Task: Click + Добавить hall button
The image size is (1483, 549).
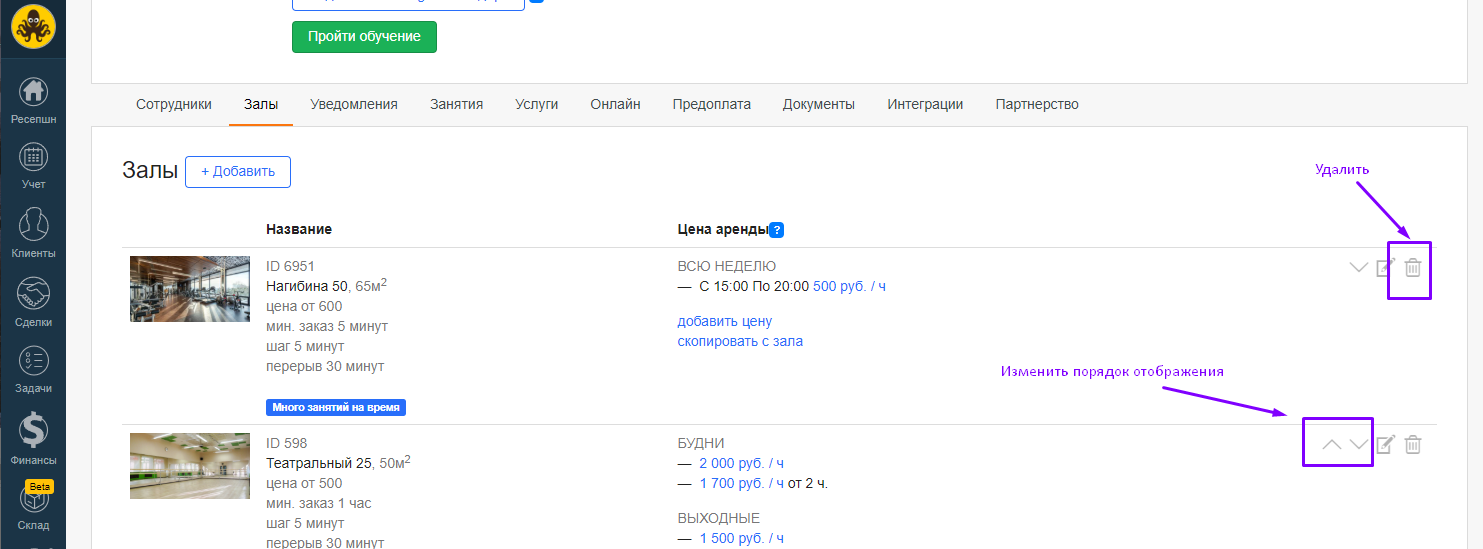Action: 238,171
